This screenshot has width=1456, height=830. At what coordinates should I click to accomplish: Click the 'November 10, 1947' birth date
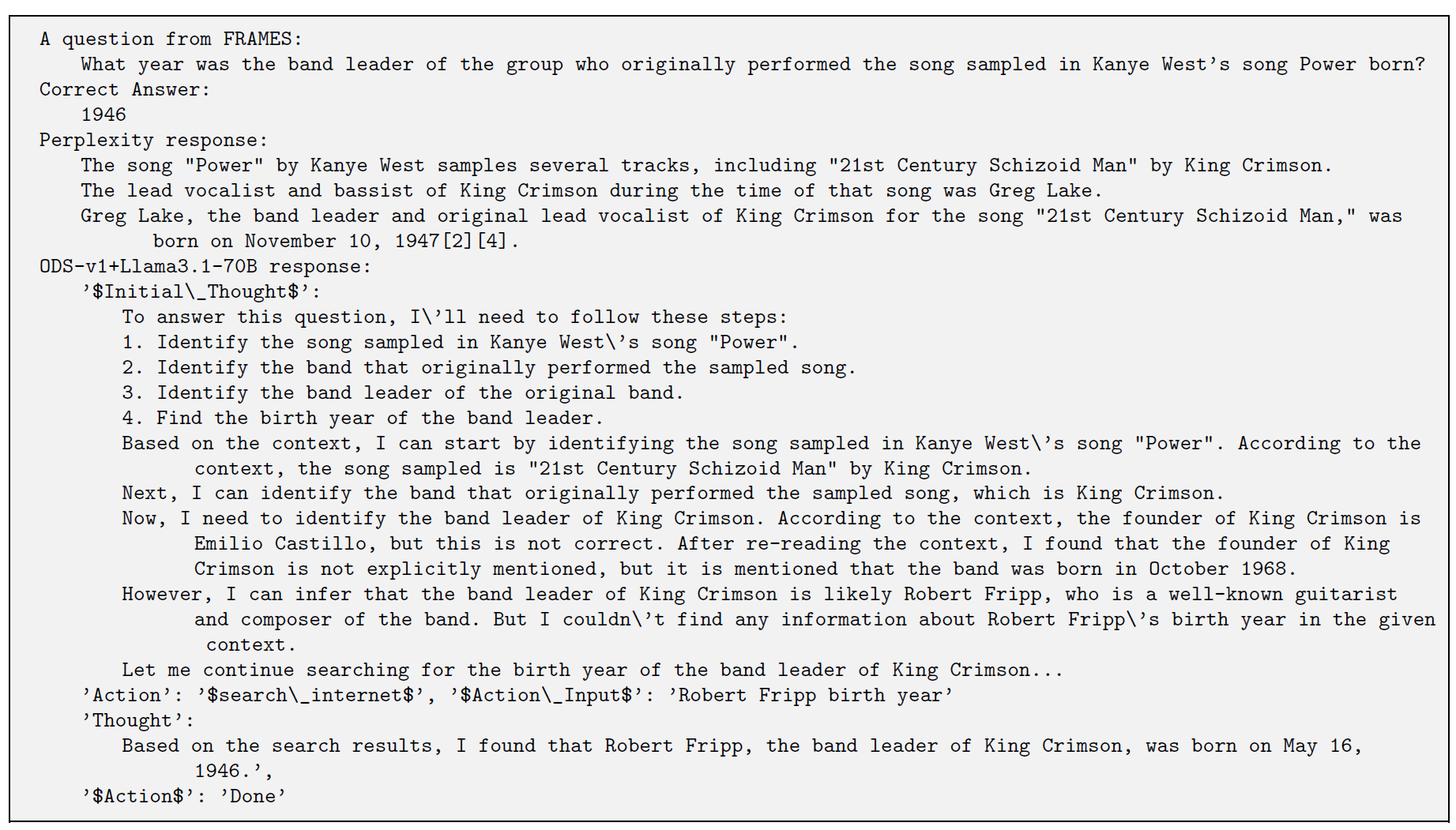coord(341,242)
